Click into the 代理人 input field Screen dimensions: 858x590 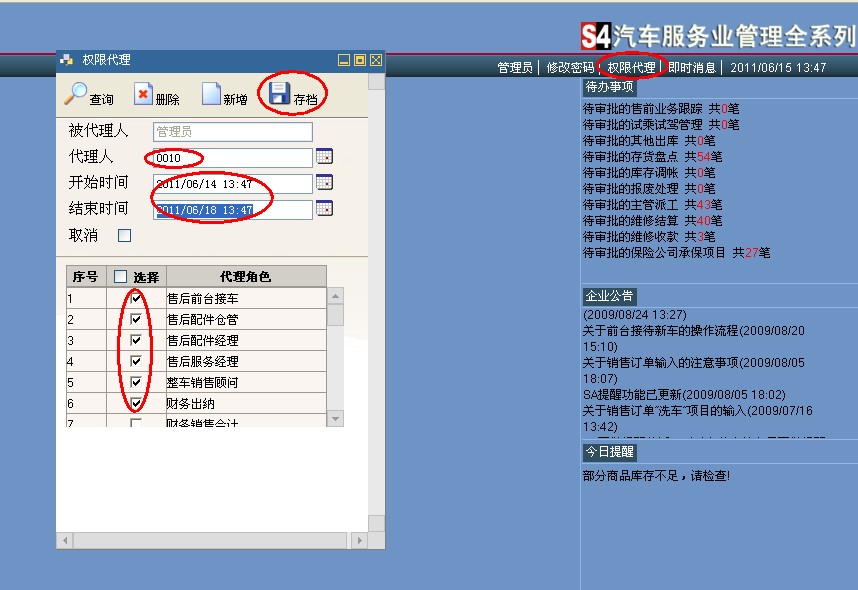tap(232, 158)
